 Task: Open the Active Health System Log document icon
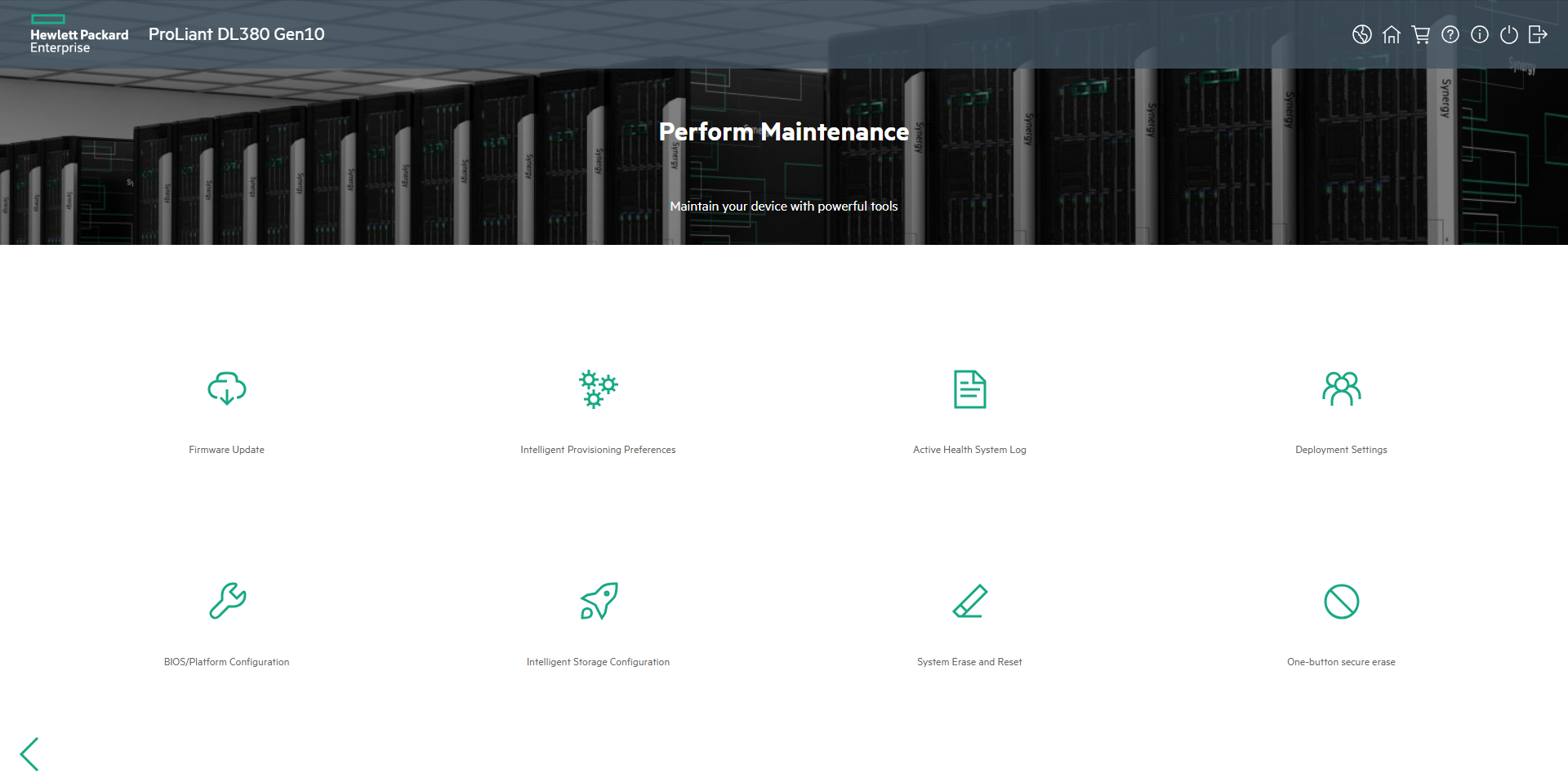969,389
